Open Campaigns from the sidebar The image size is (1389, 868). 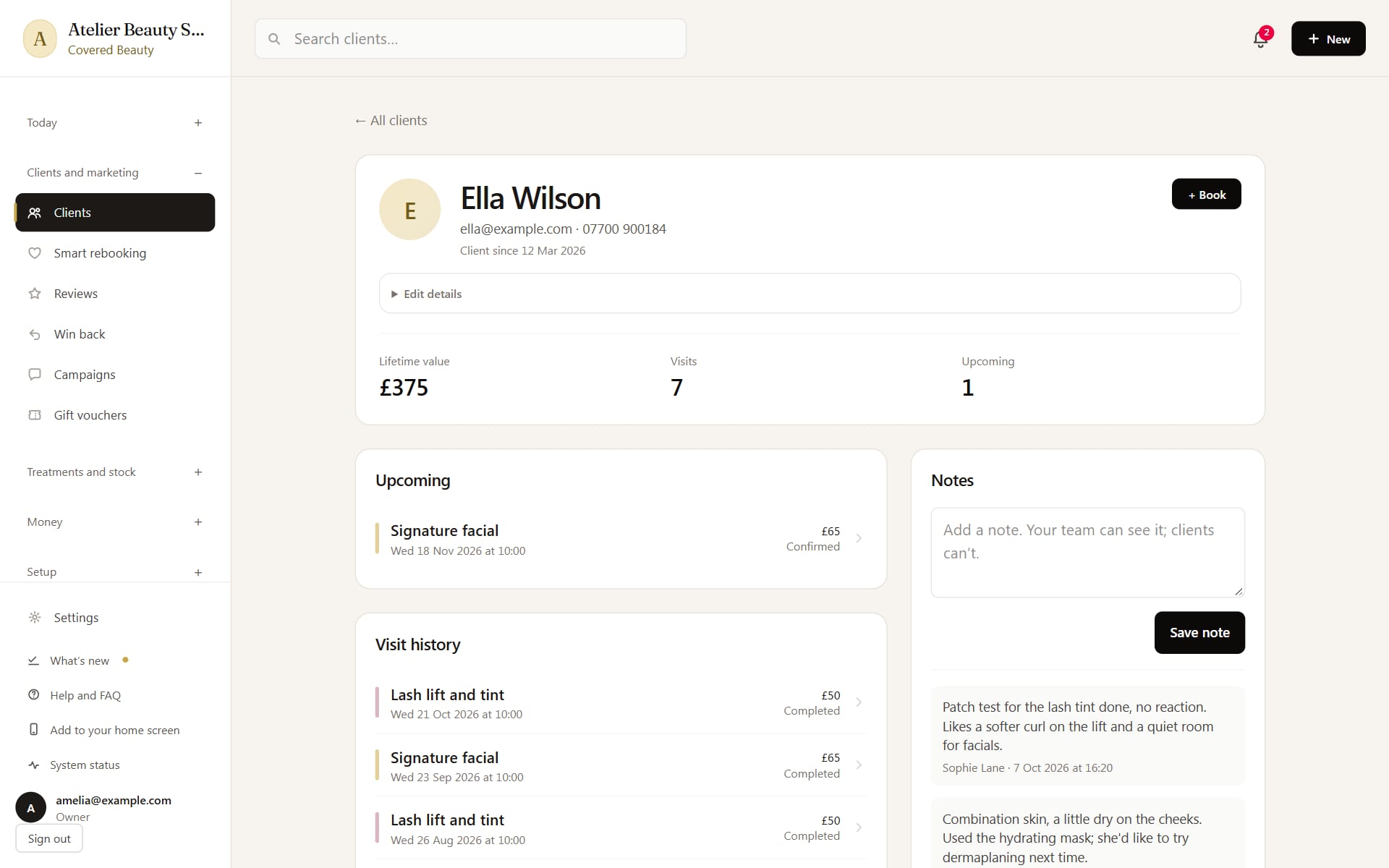[115, 375]
